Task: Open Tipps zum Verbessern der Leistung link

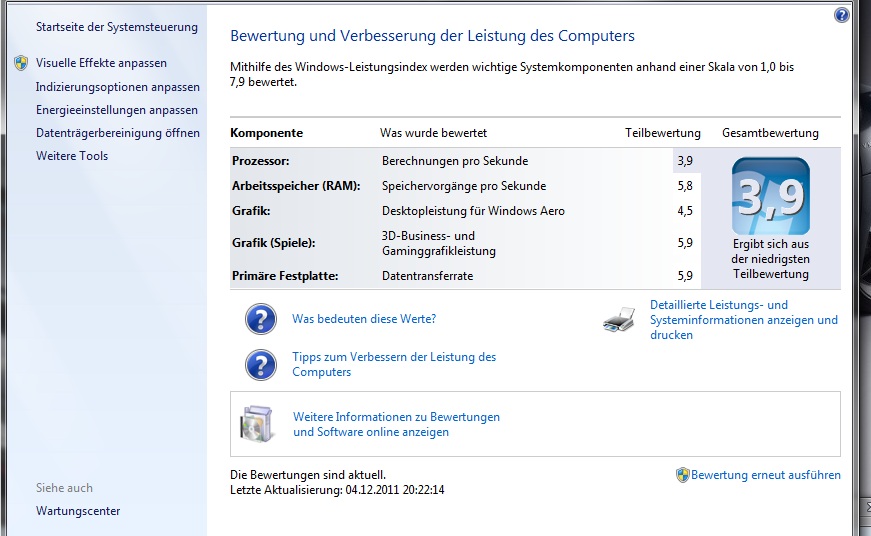Action: (x=394, y=364)
